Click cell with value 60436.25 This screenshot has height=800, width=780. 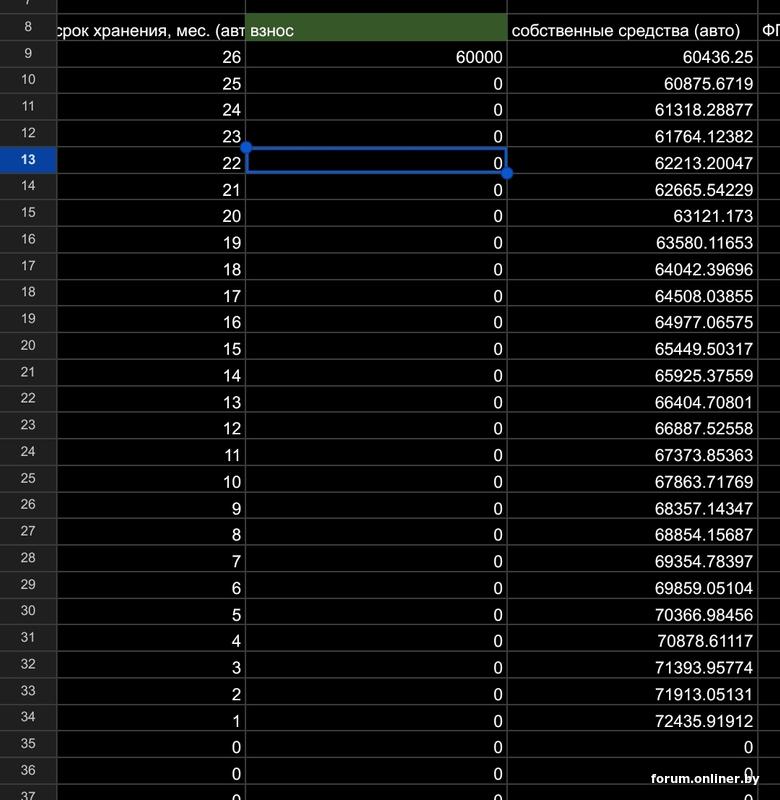632,54
